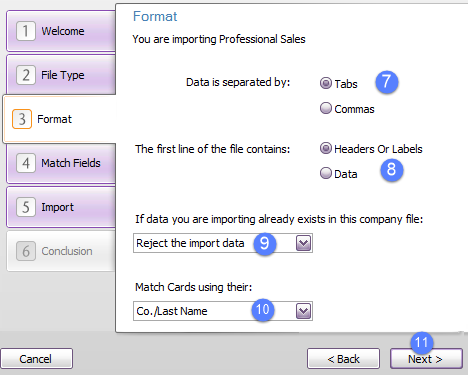468x375 pixels.
Task: Select Commas as the data separator
Action: tap(326, 108)
